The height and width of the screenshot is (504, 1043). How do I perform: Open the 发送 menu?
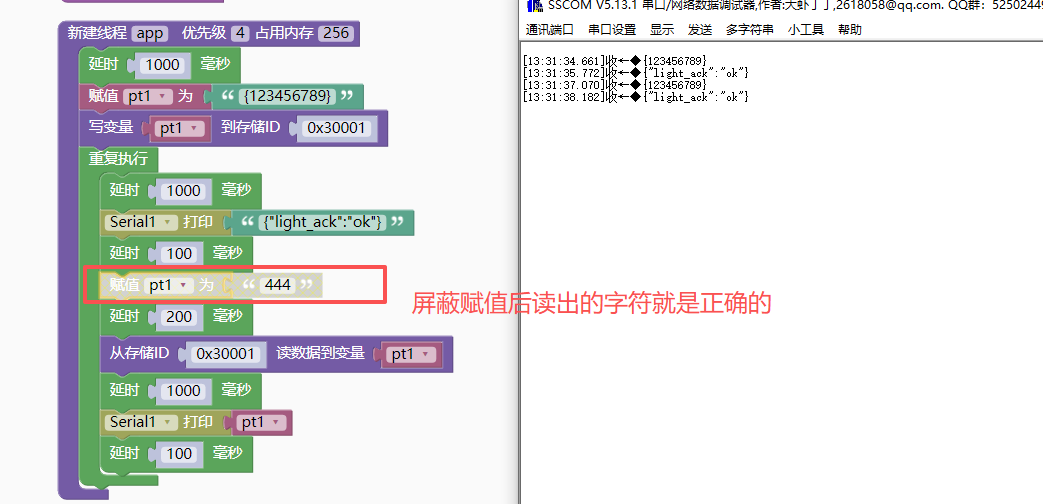(x=699, y=30)
